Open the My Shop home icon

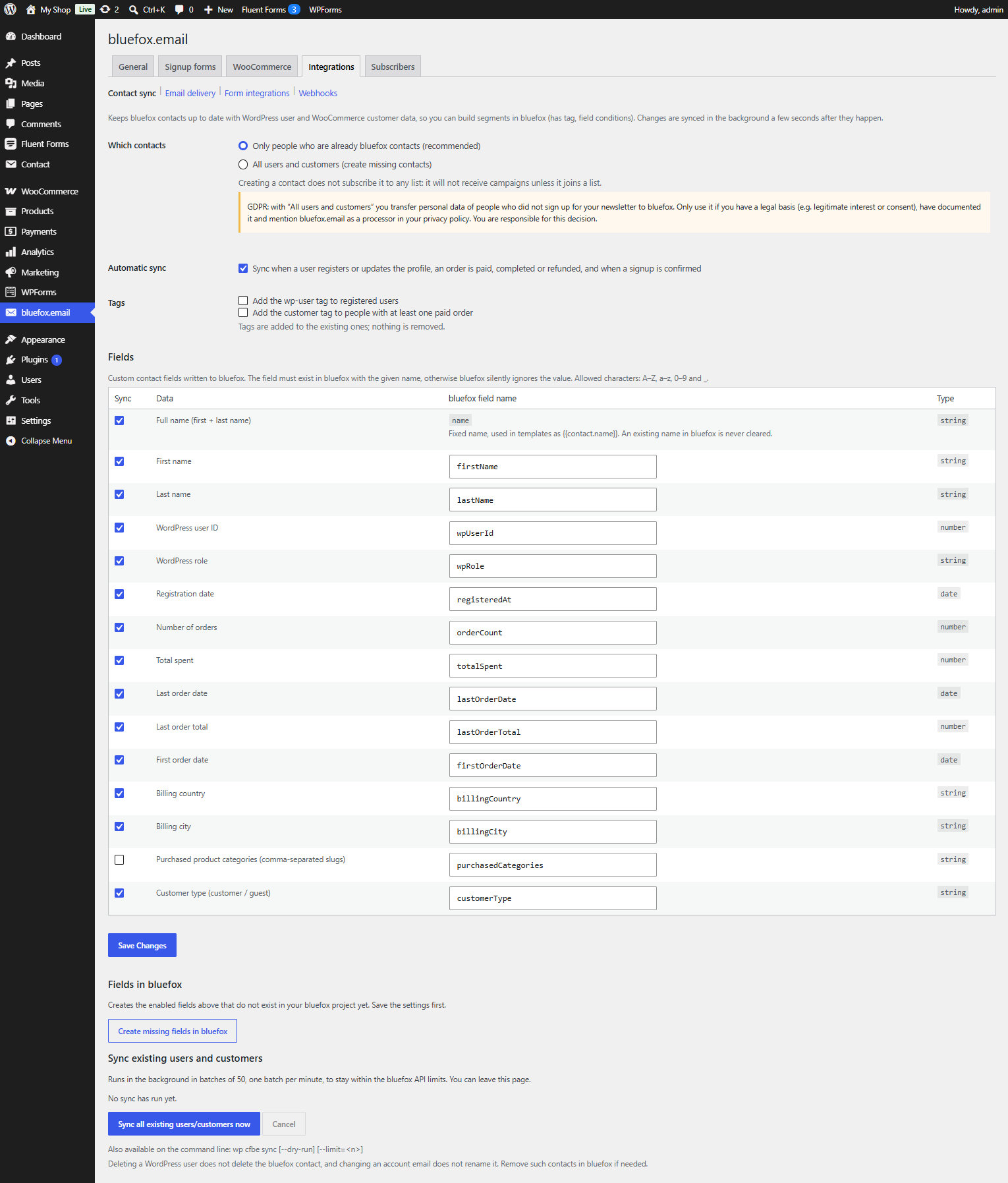[30, 9]
